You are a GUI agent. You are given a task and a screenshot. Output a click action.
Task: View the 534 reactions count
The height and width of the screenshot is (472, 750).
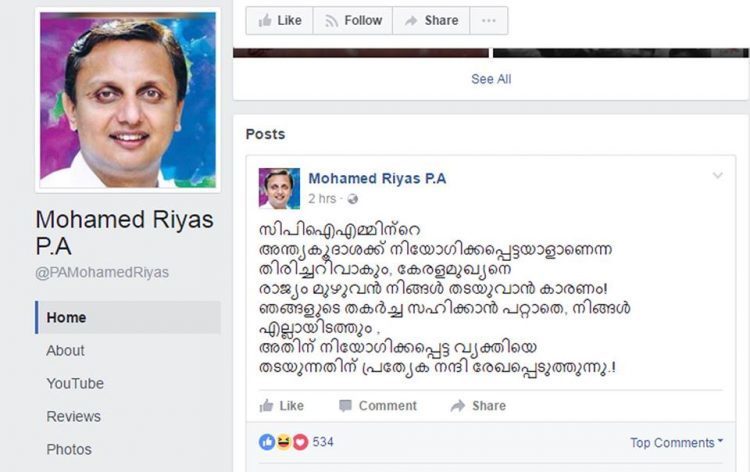point(323,442)
